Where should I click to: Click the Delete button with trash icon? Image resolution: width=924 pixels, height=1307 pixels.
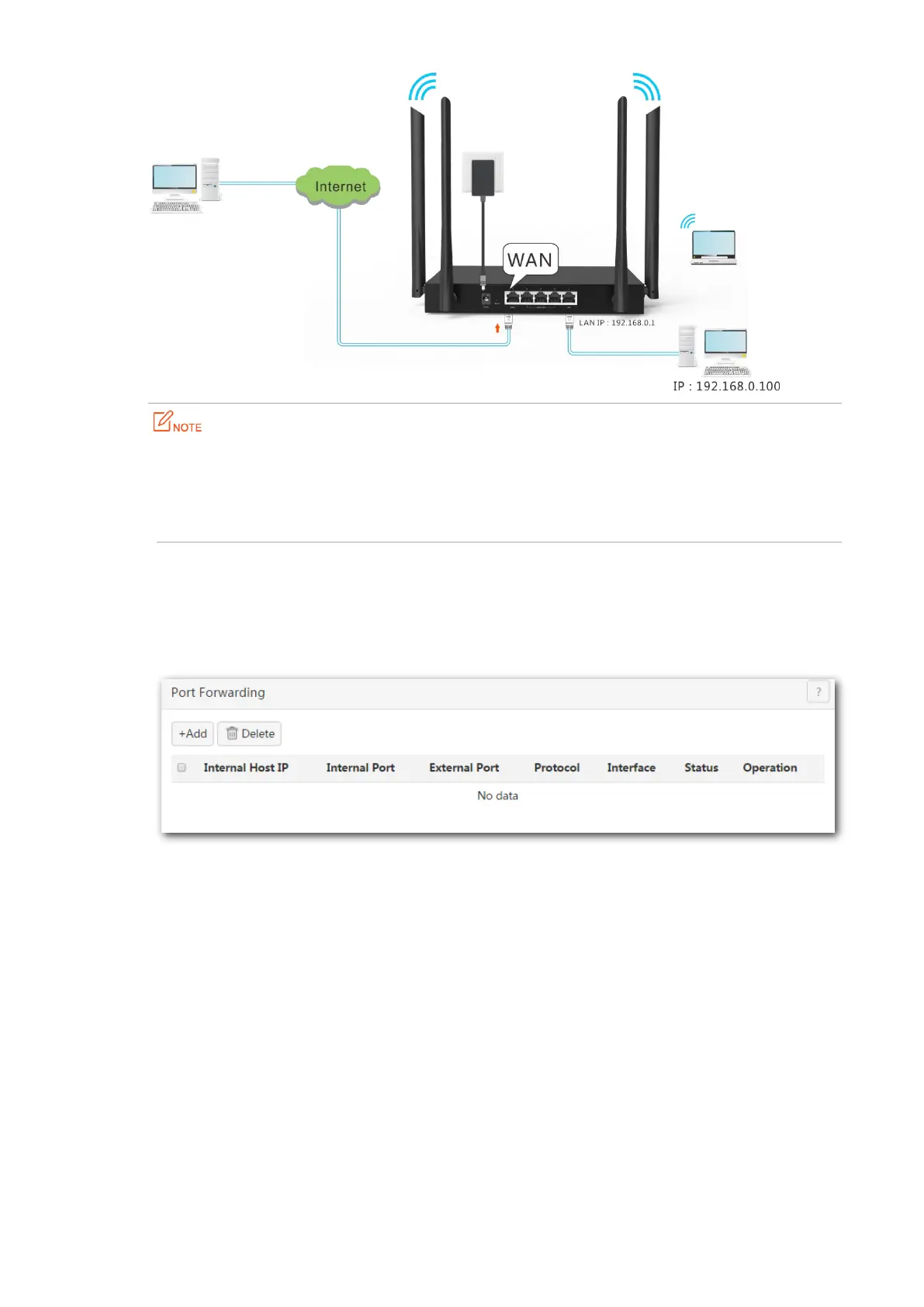coord(250,733)
